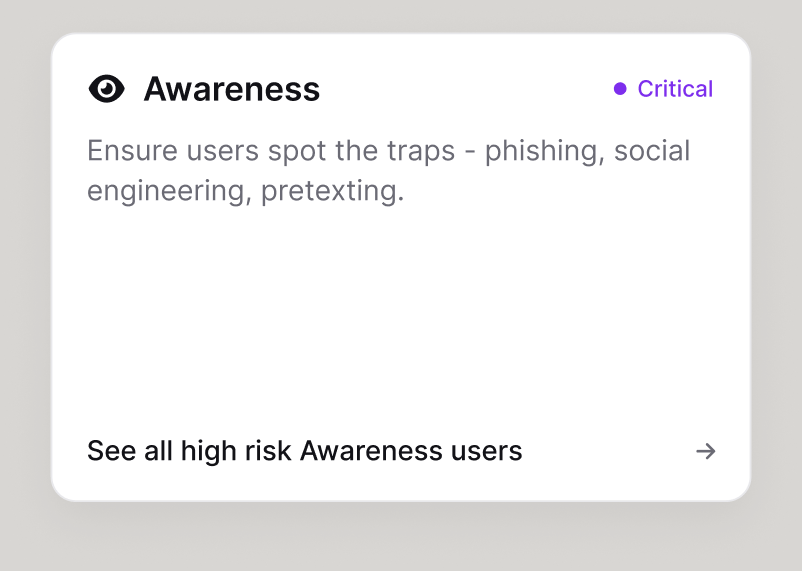802x571 pixels.
Task: Click the word Ensure in the description
Action: click(x=132, y=151)
